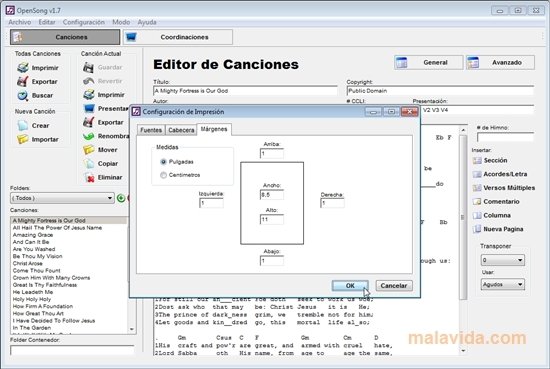550x369 pixels.
Task: Click the Guardar icon under Canción Actual
Action: click(88, 67)
